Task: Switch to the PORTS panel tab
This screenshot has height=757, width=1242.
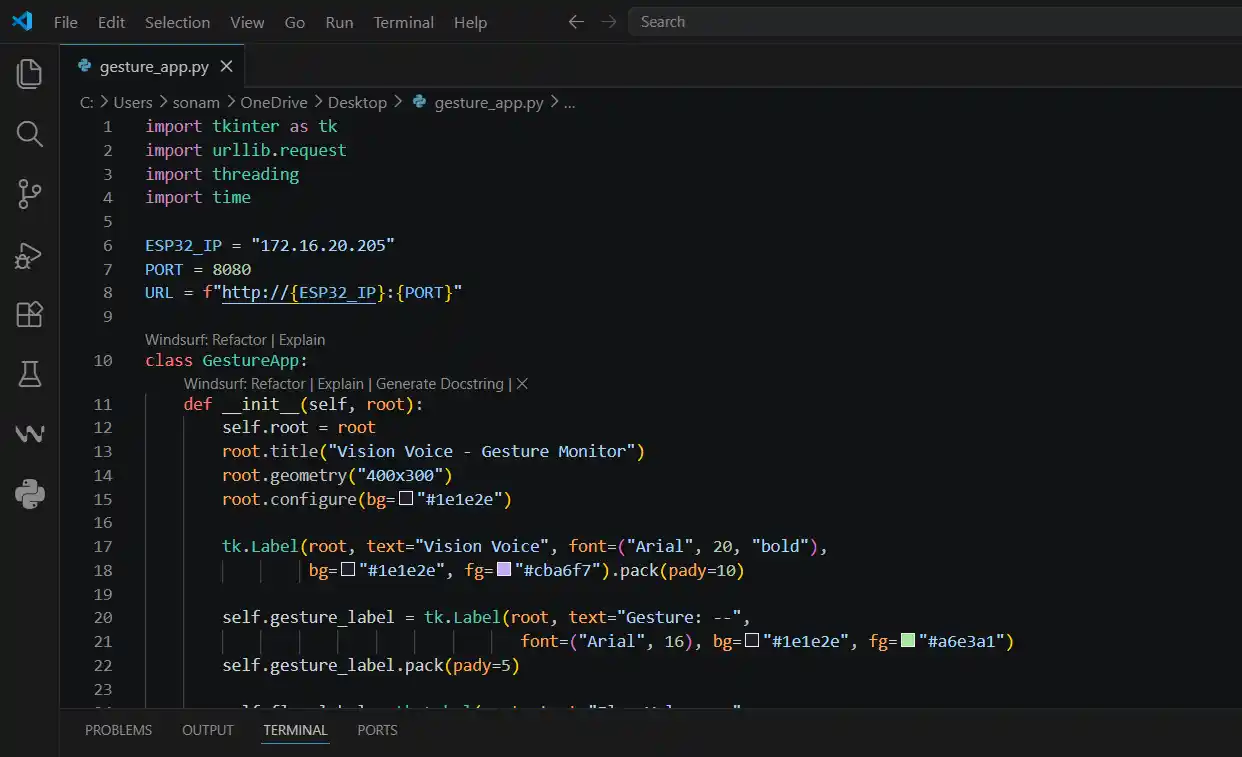Action: [x=377, y=730]
